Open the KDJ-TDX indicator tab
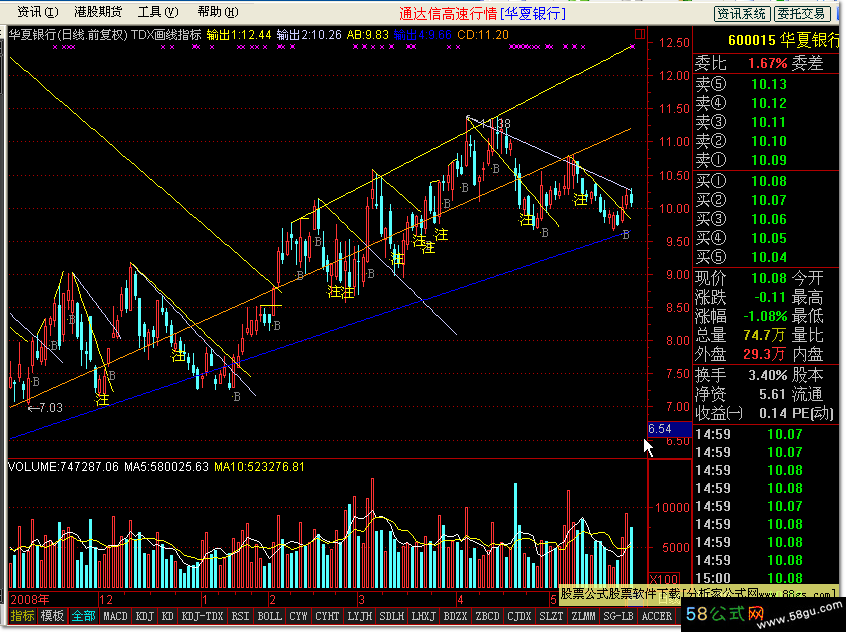Screen dimensions: 846x632 201,616
